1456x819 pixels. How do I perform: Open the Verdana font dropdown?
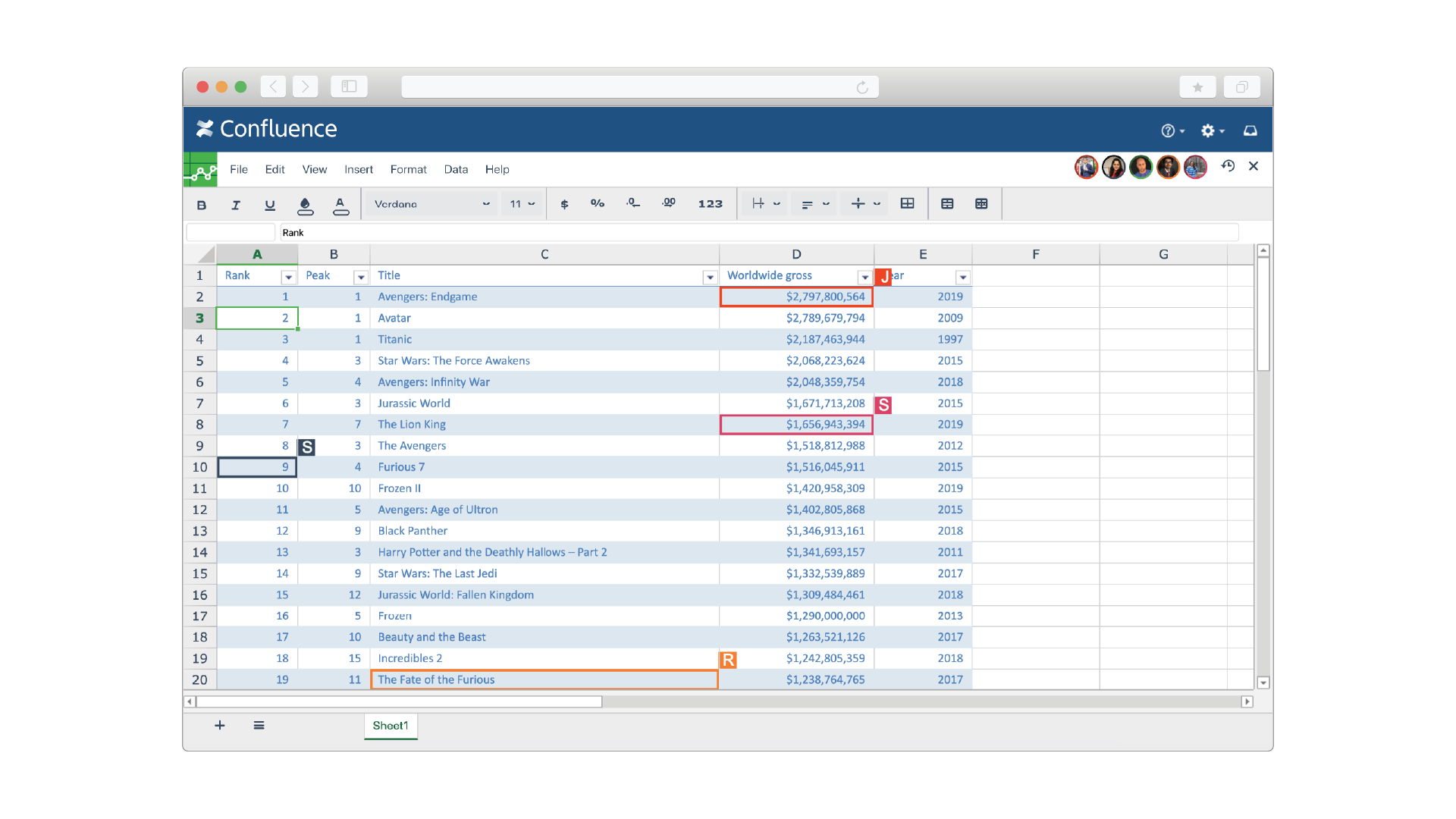[x=431, y=204]
